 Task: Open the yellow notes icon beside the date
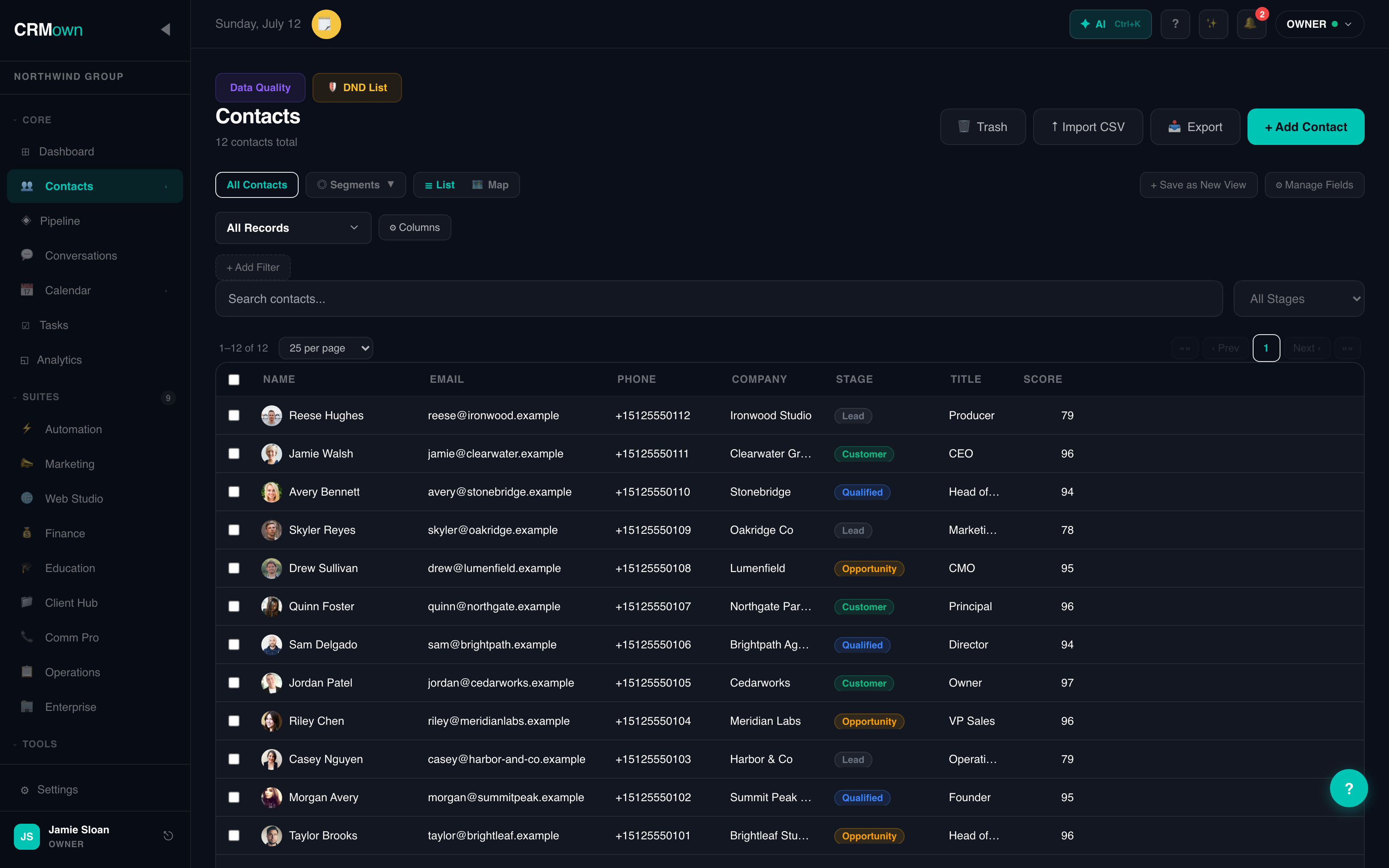pyautogui.click(x=326, y=24)
